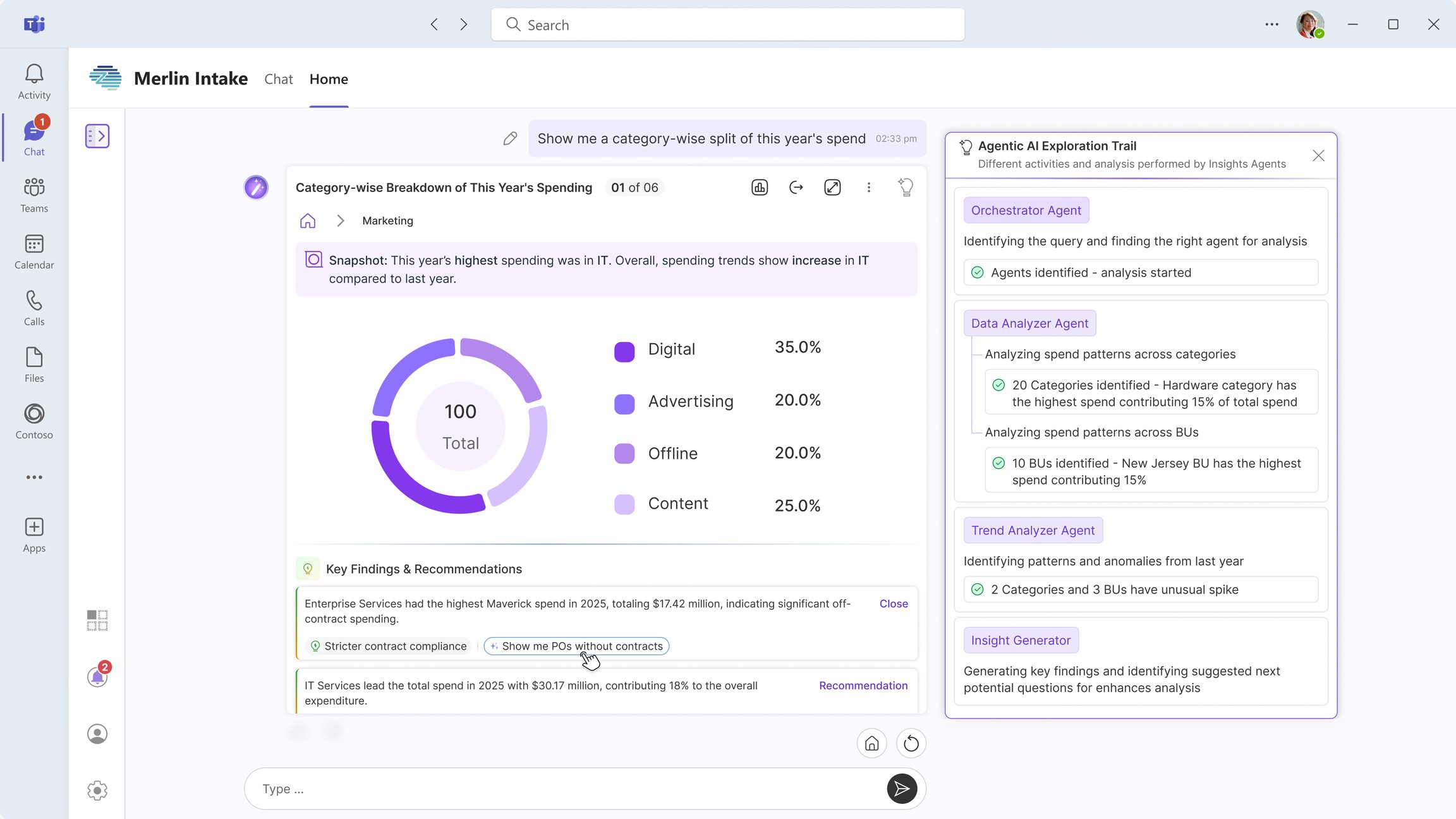This screenshot has width=1456, height=819.
Task: Show more apps ellipsis in sidebar
Action: pyautogui.click(x=34, y=477)
